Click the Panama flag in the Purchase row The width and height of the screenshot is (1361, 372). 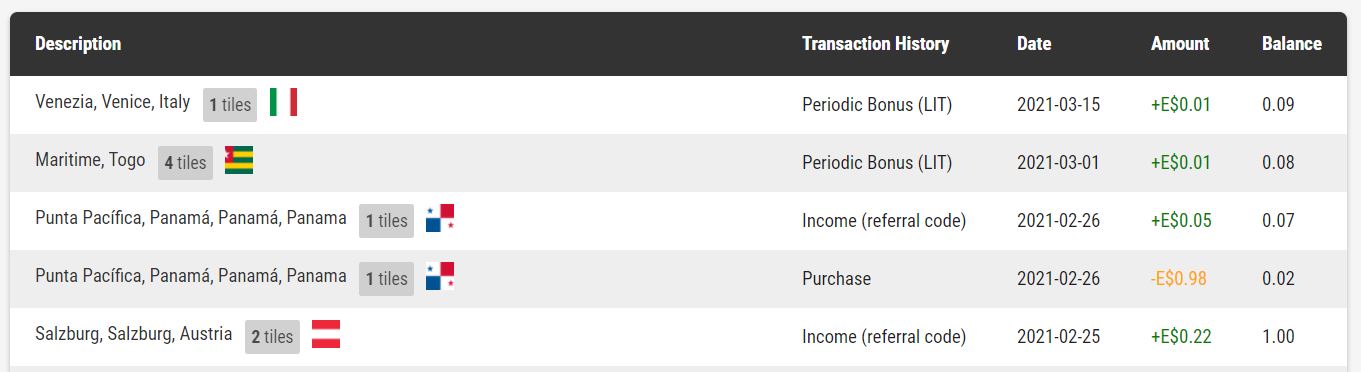click(440, 276)
